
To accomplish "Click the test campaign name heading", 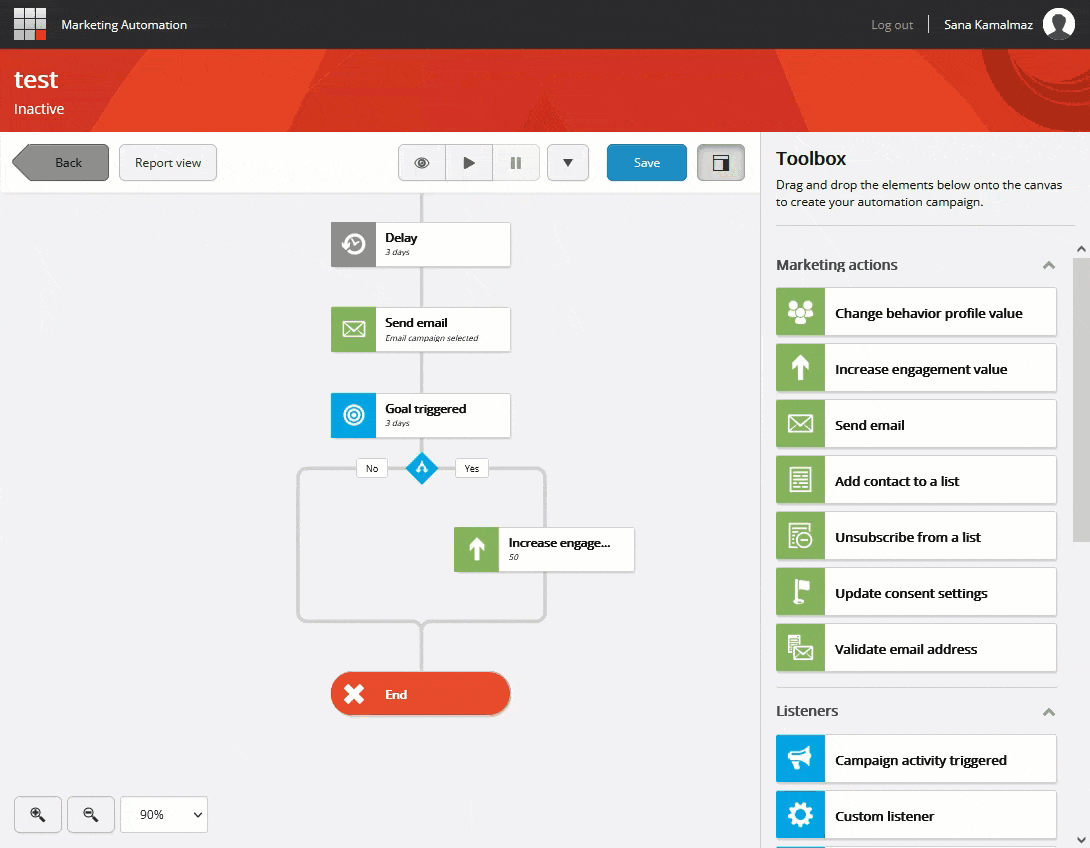I will [x=36, y=80].
